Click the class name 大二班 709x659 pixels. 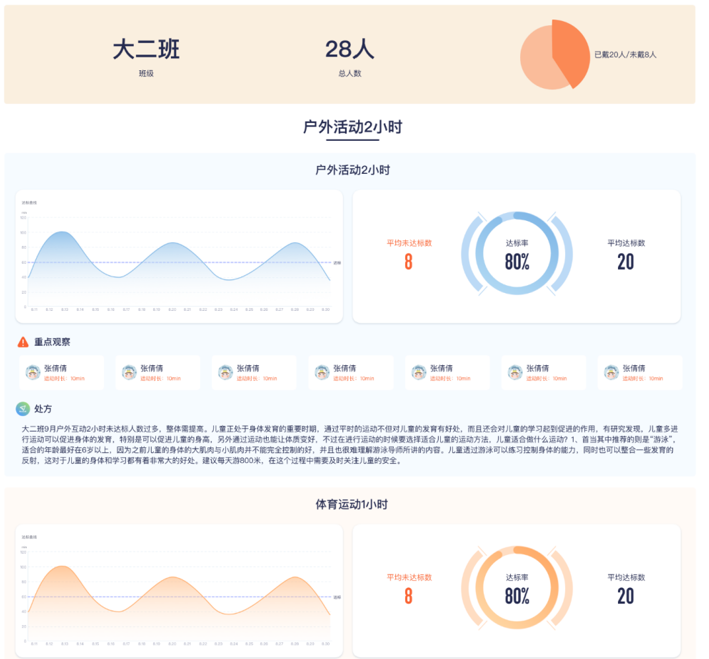pyautogui.click(x=146, y=49)
